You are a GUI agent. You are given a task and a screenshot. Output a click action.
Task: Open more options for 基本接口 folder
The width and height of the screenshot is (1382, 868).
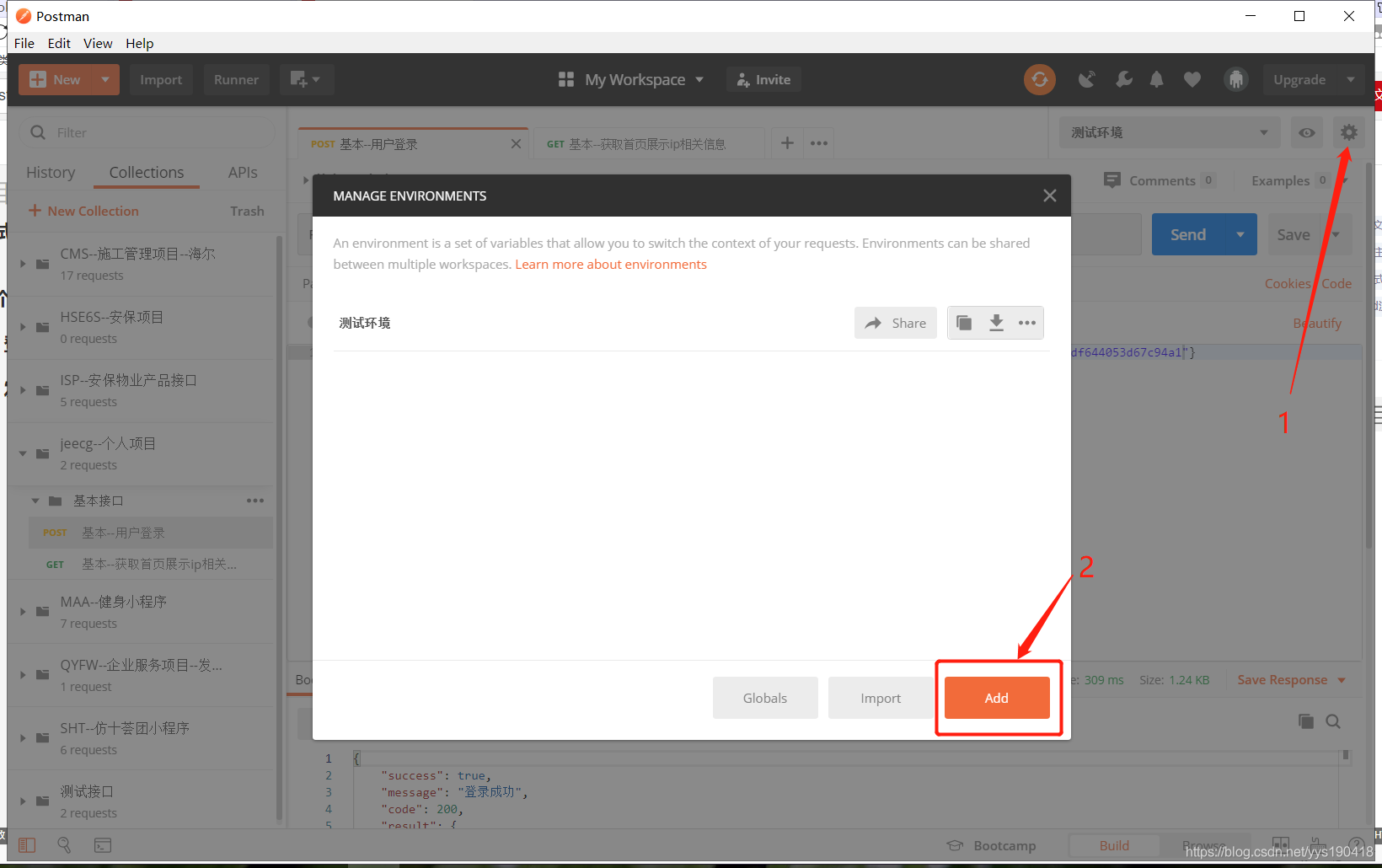click(x=255, y=501)
